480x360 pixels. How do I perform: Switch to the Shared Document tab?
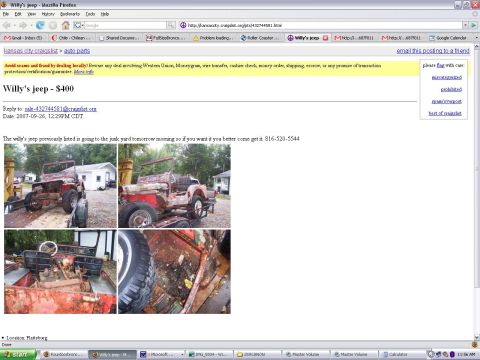120,38
